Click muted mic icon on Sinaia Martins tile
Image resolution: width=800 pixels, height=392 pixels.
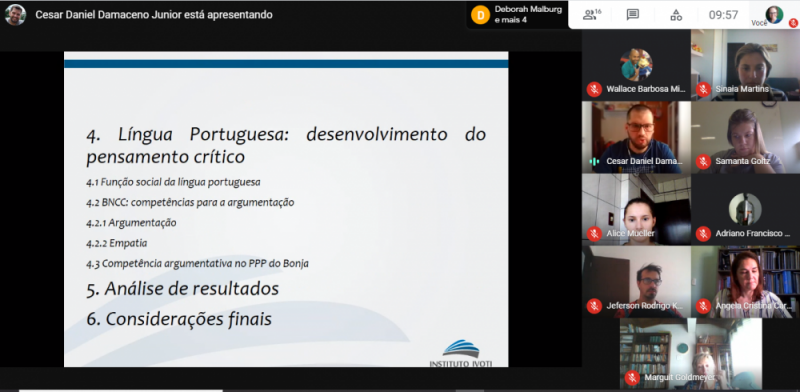click(703, 89)
